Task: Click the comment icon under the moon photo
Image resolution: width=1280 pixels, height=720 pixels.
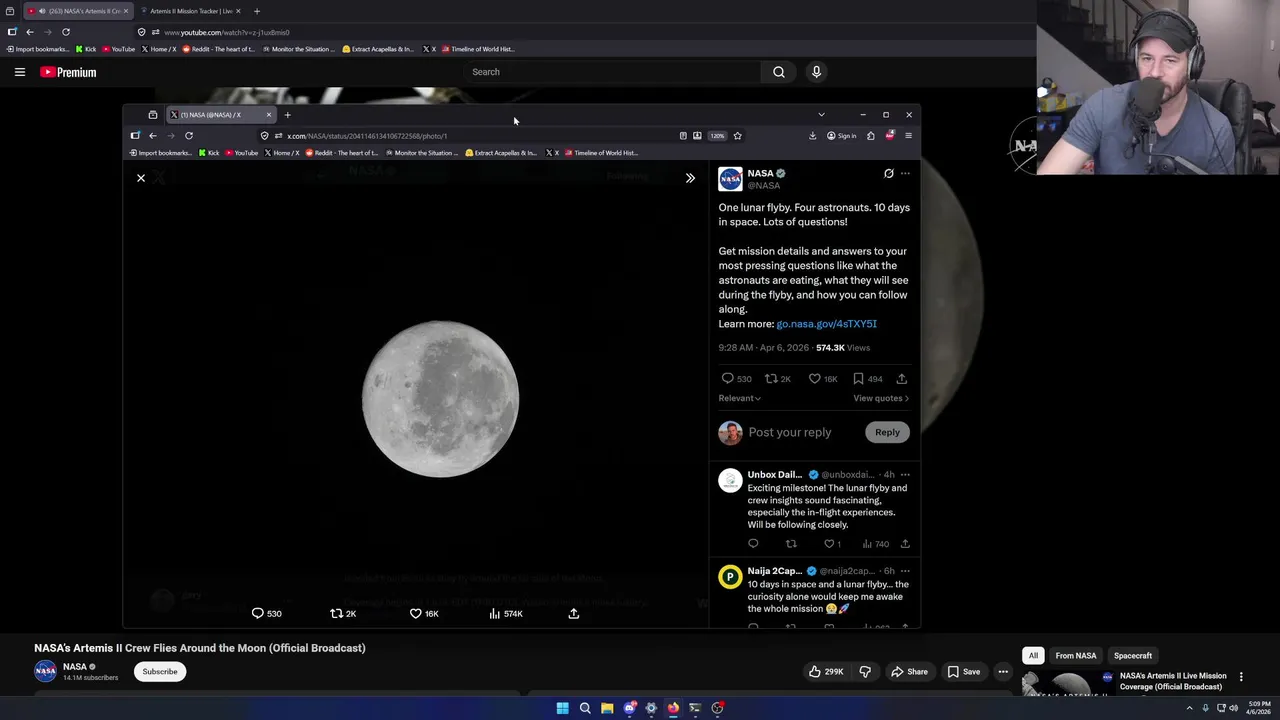Action: [x=257, y=613]
